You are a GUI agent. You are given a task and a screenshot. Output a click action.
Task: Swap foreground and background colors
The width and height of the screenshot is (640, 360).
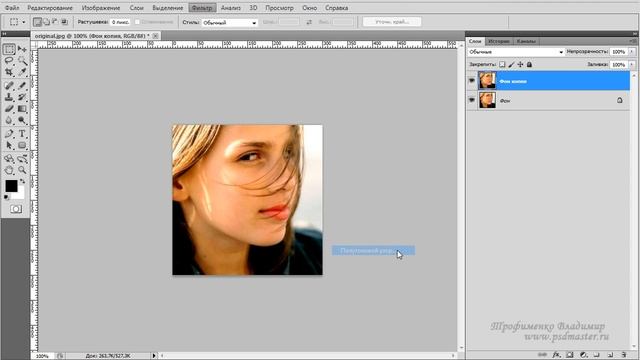22,181
